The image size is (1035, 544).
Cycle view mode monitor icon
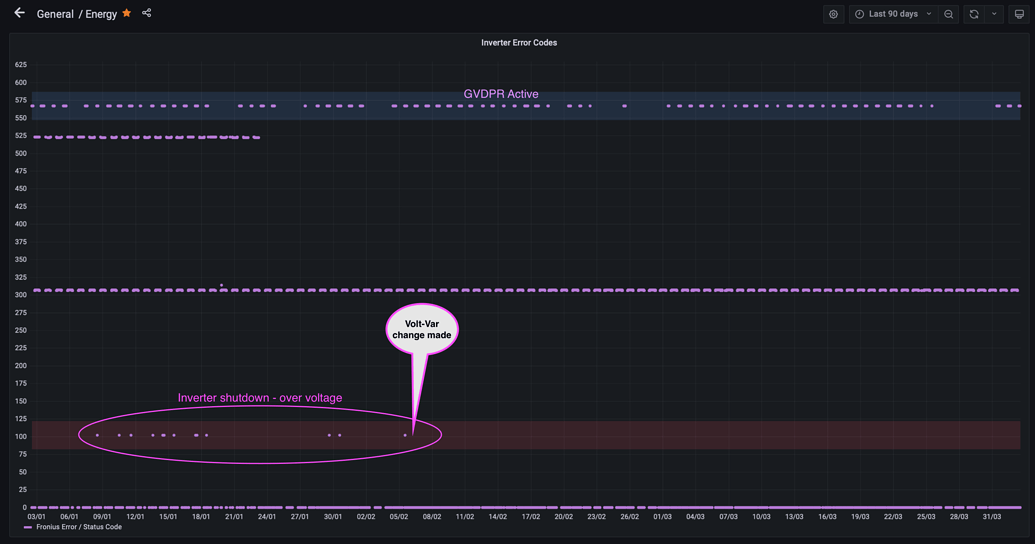(x=1019, y=14)
